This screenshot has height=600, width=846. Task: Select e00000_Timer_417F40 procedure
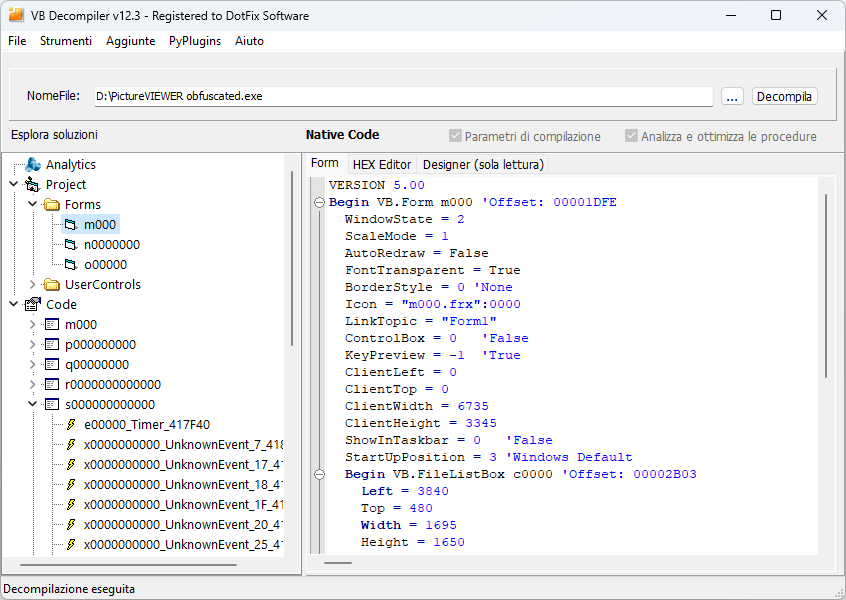coord(147,425)
